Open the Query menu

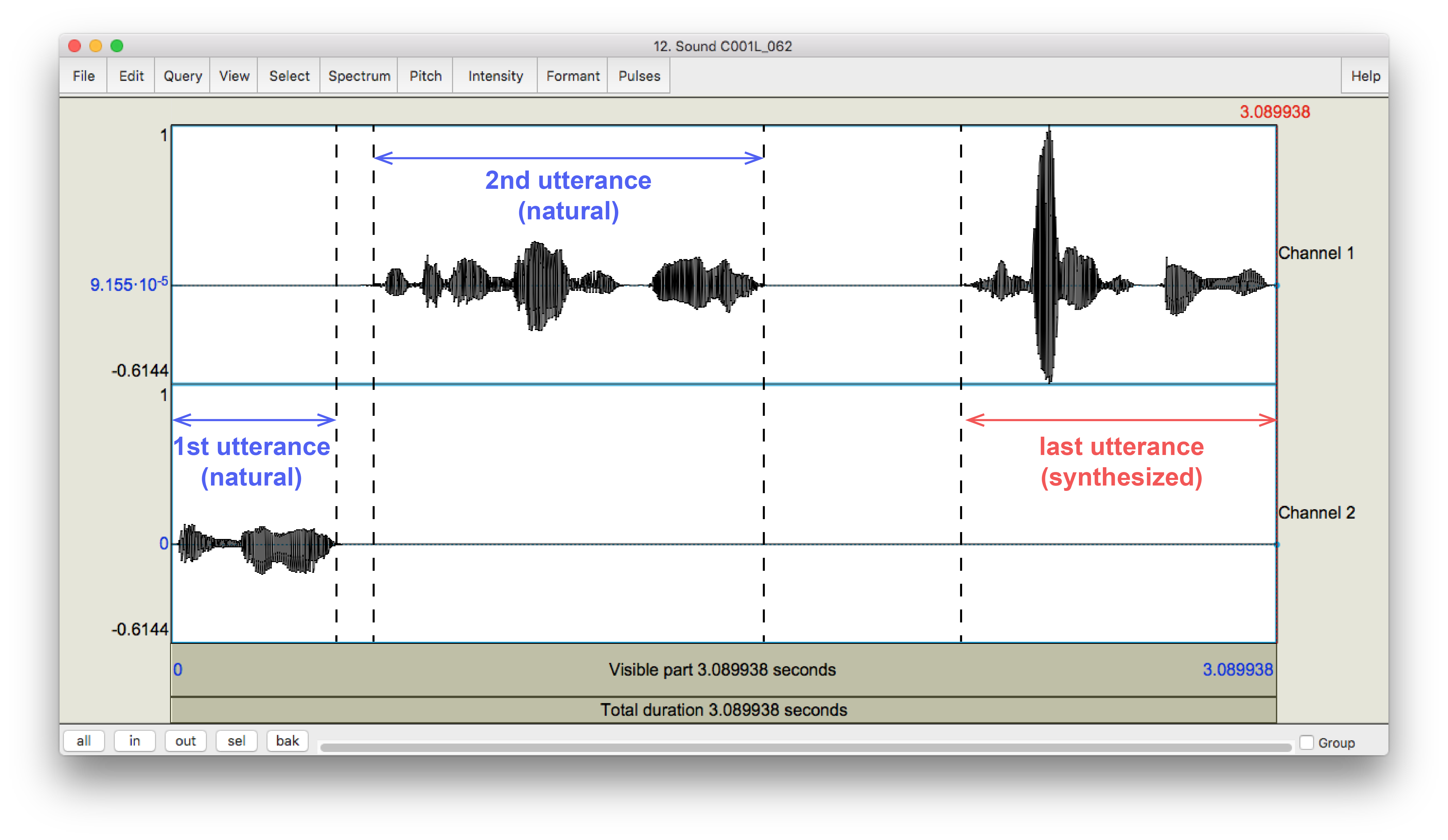tap(183, 76)
